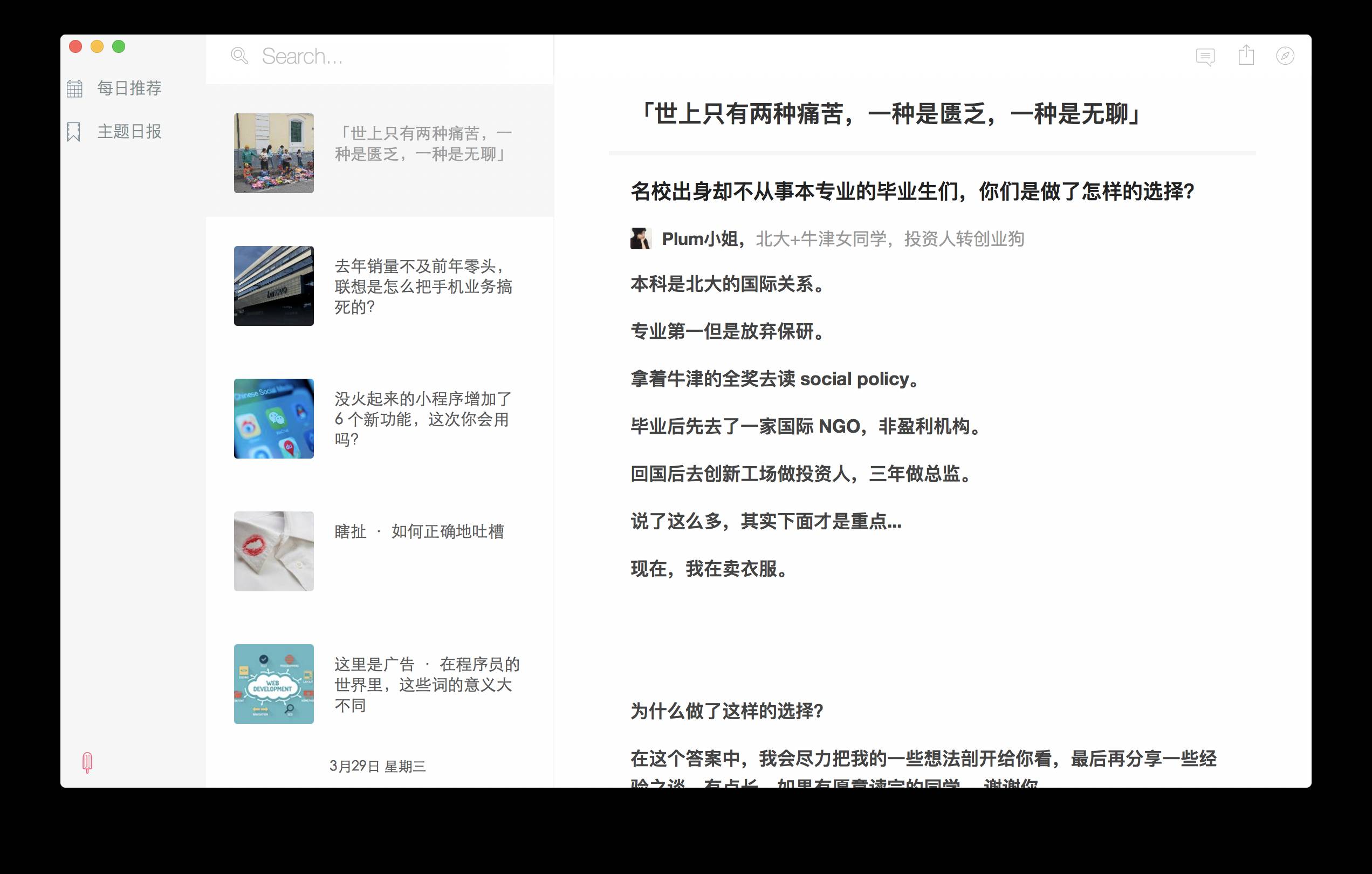Click the share icon in toolbar
1372x874 pixels.
pos(1246,56)
